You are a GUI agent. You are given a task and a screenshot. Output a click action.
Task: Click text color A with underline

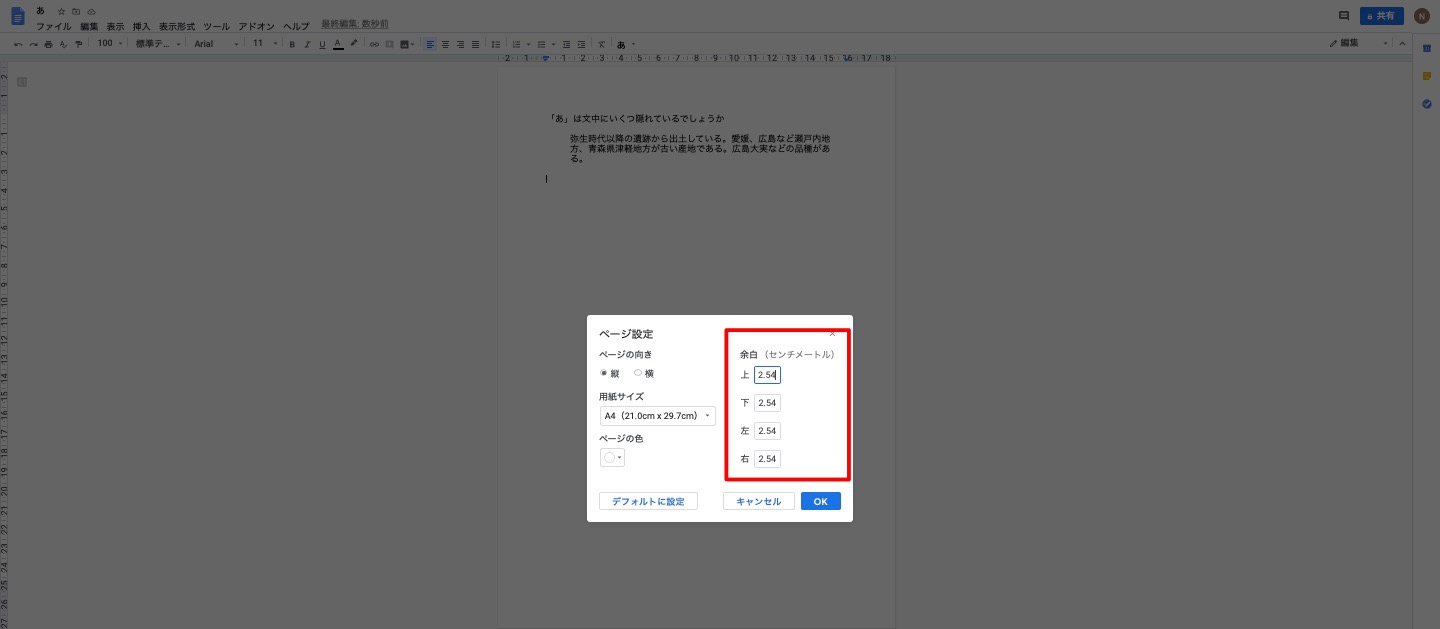tap(338, 44)
